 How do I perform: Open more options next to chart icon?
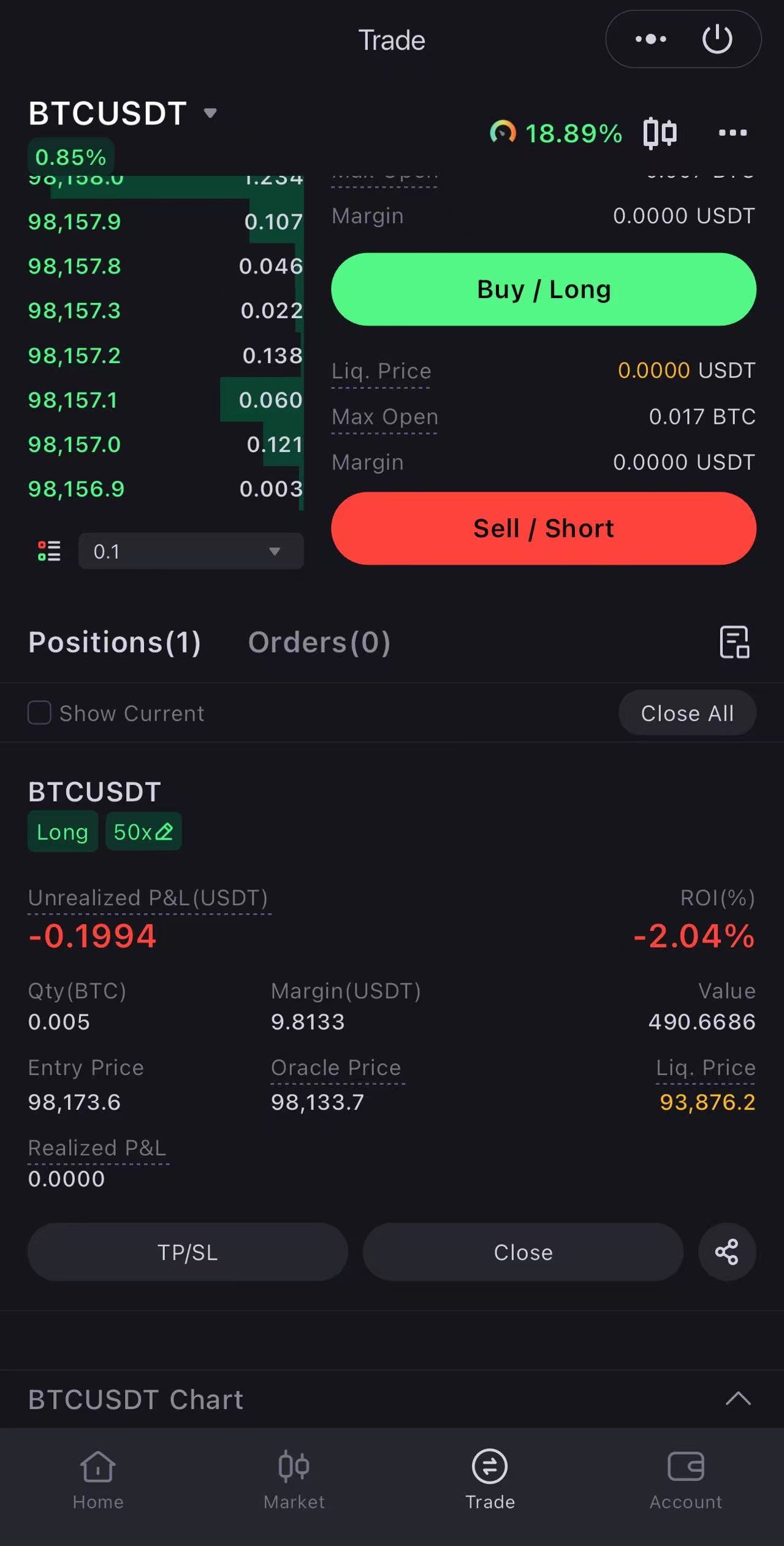tap(733, 132)
